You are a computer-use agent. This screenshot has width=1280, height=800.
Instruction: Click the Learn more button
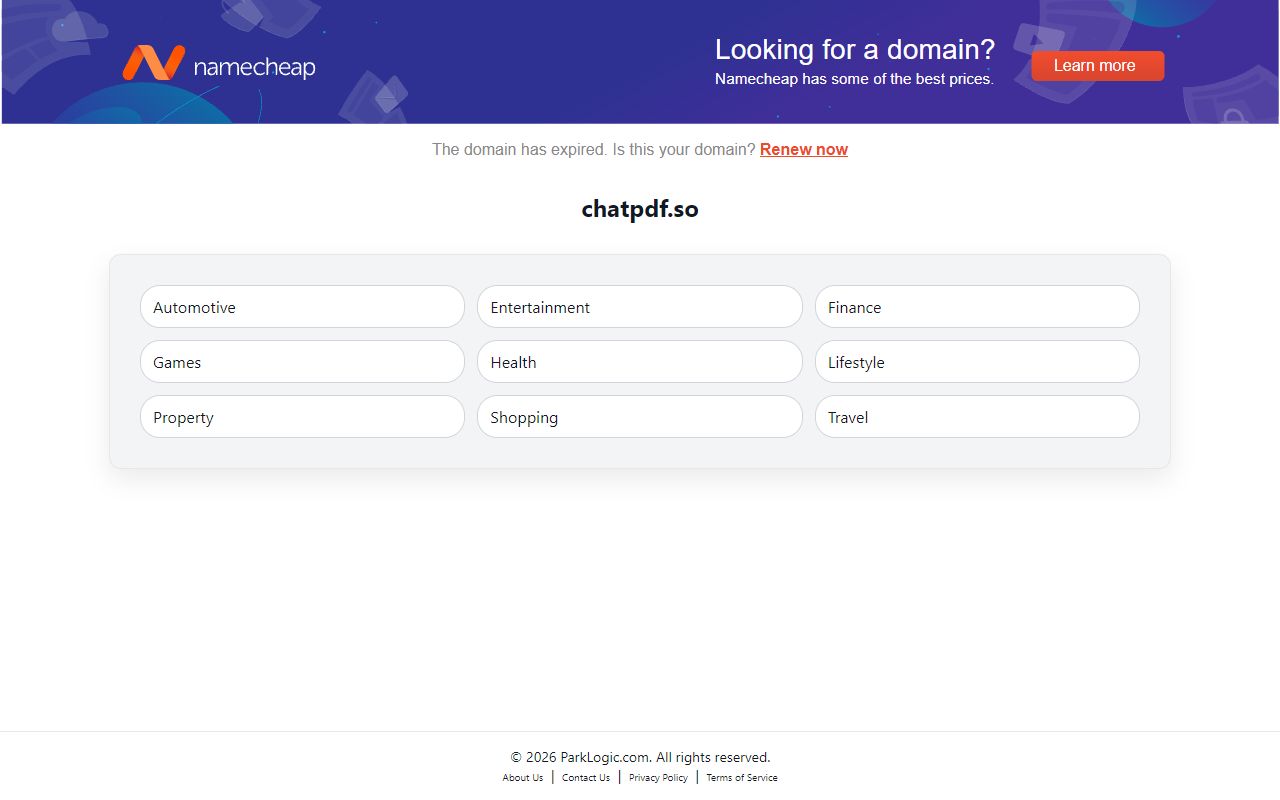1097,65
